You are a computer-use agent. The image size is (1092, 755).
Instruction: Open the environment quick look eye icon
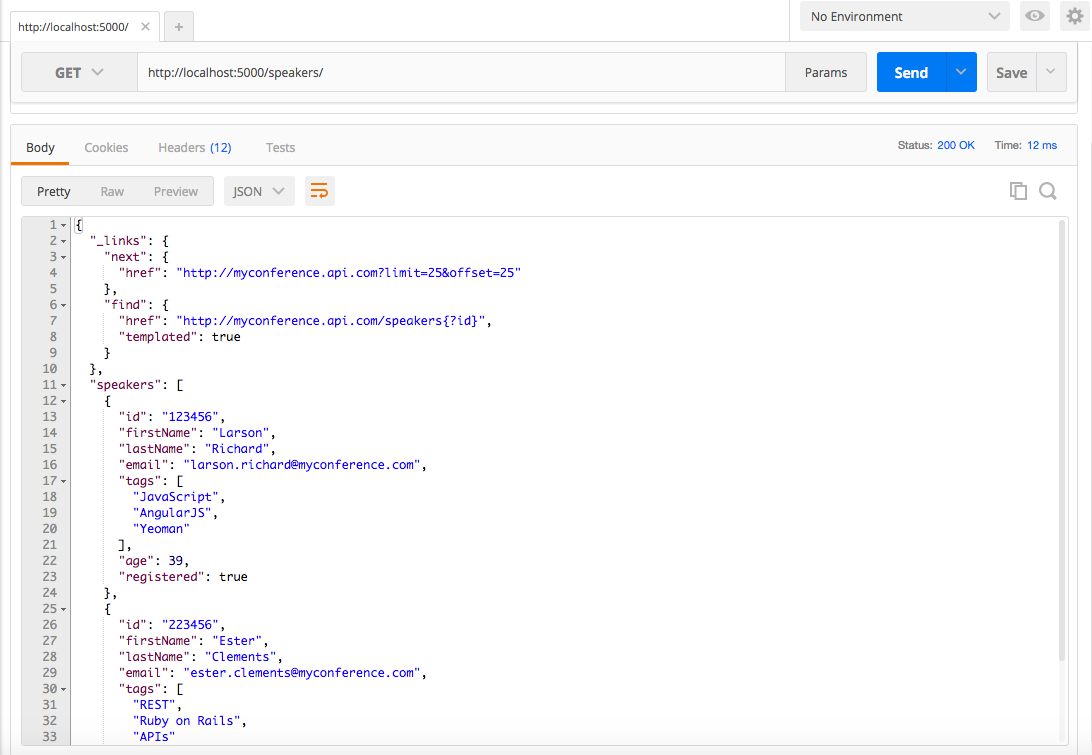click(1035, 16)
